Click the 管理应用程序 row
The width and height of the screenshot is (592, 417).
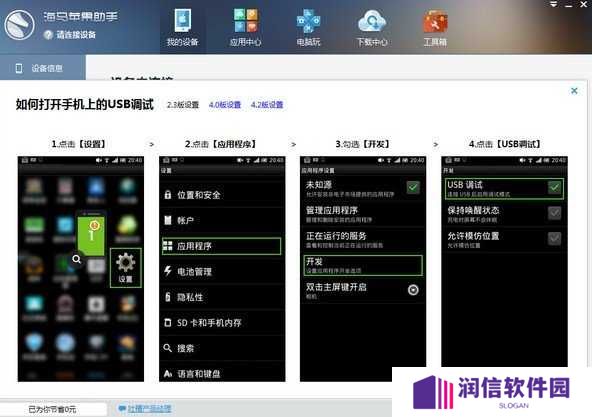pyautogui.click(x=363, y=214)
